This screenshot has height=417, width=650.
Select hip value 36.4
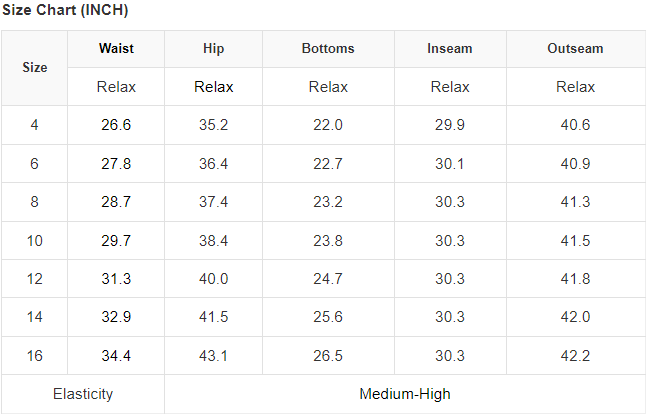213,163
